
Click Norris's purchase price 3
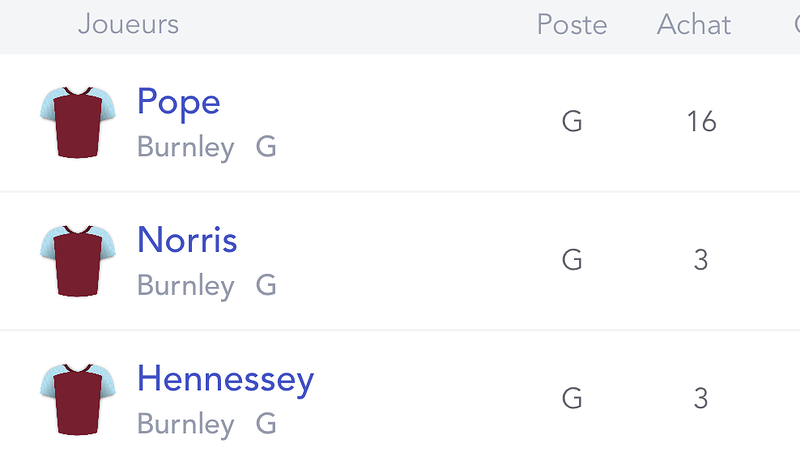pos(701,260)
